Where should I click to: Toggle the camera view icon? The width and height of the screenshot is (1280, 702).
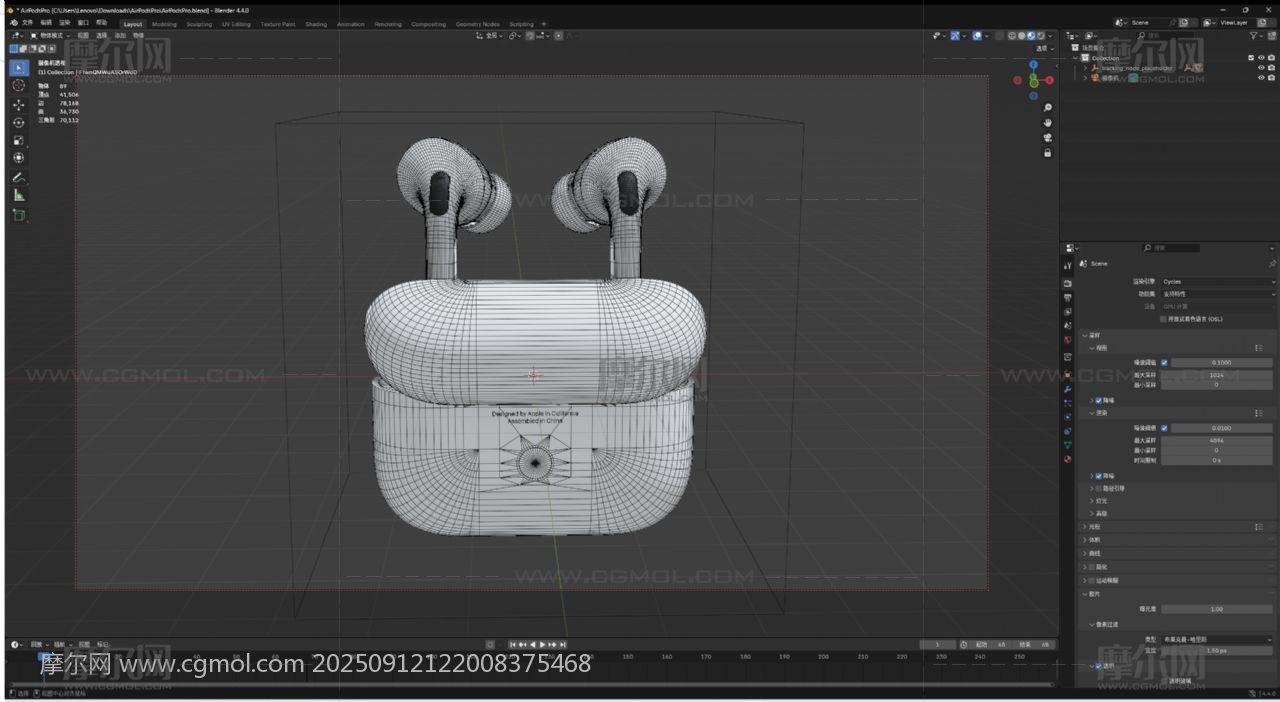(x=1047, y=138)
